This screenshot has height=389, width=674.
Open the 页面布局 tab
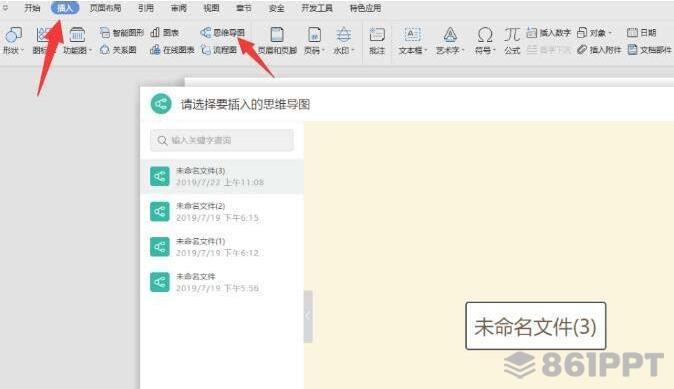[105, 8]
